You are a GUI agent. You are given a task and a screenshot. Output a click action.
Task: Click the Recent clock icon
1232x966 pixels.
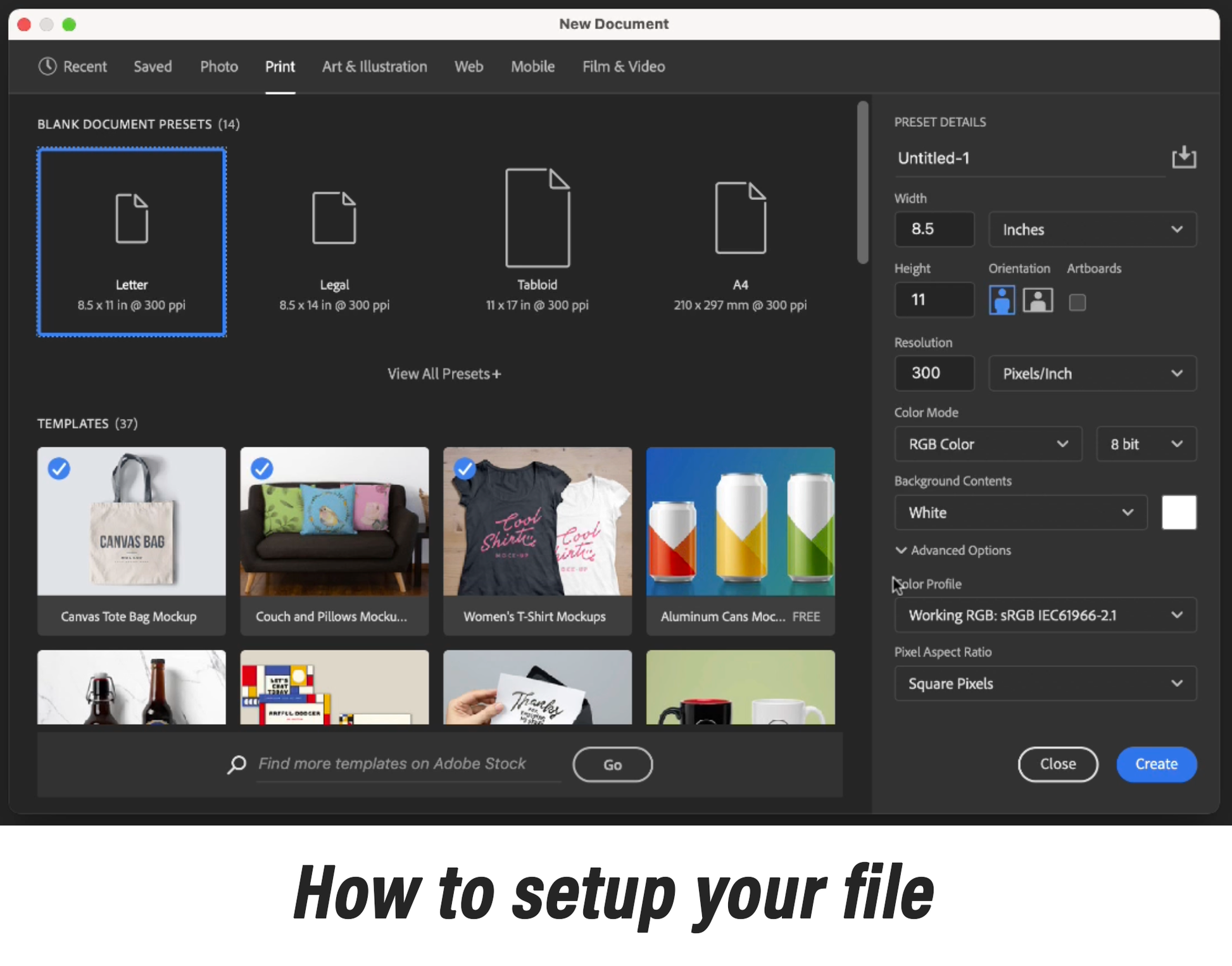(x=47, y=66)
